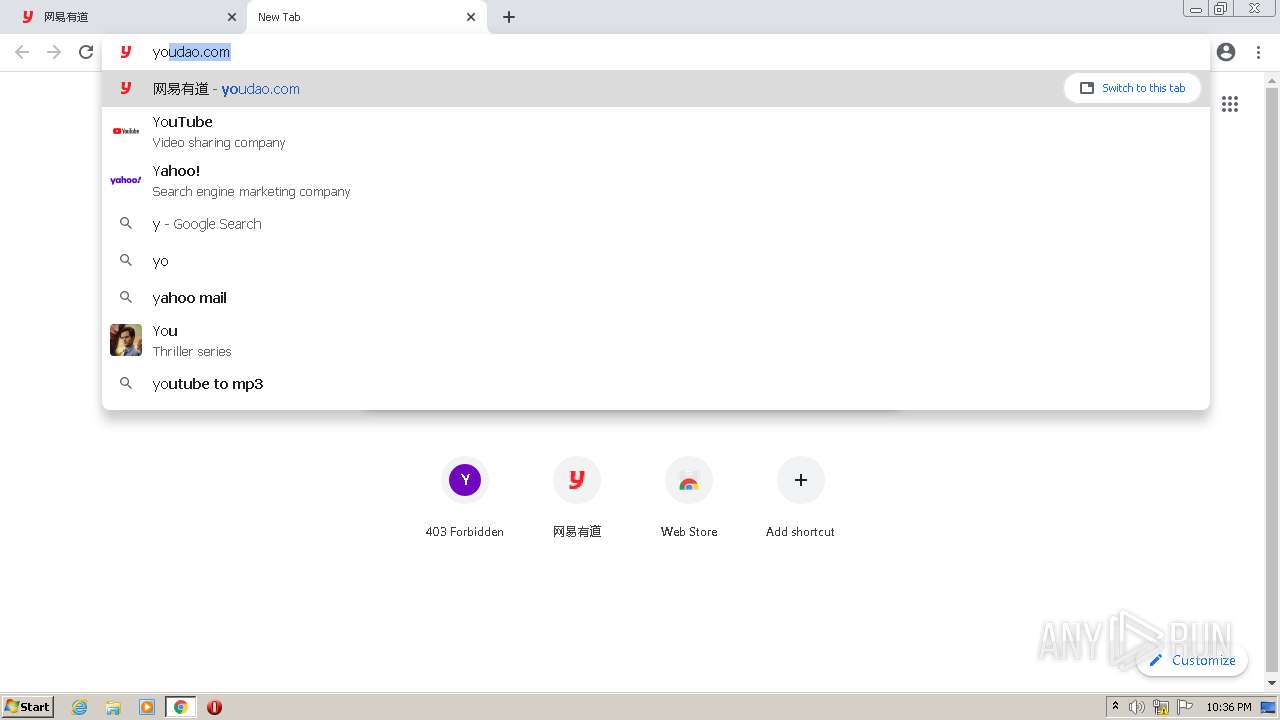1280x720 pixels.
Task: Open Windows Media Player from taskbar
Action: 147,707
